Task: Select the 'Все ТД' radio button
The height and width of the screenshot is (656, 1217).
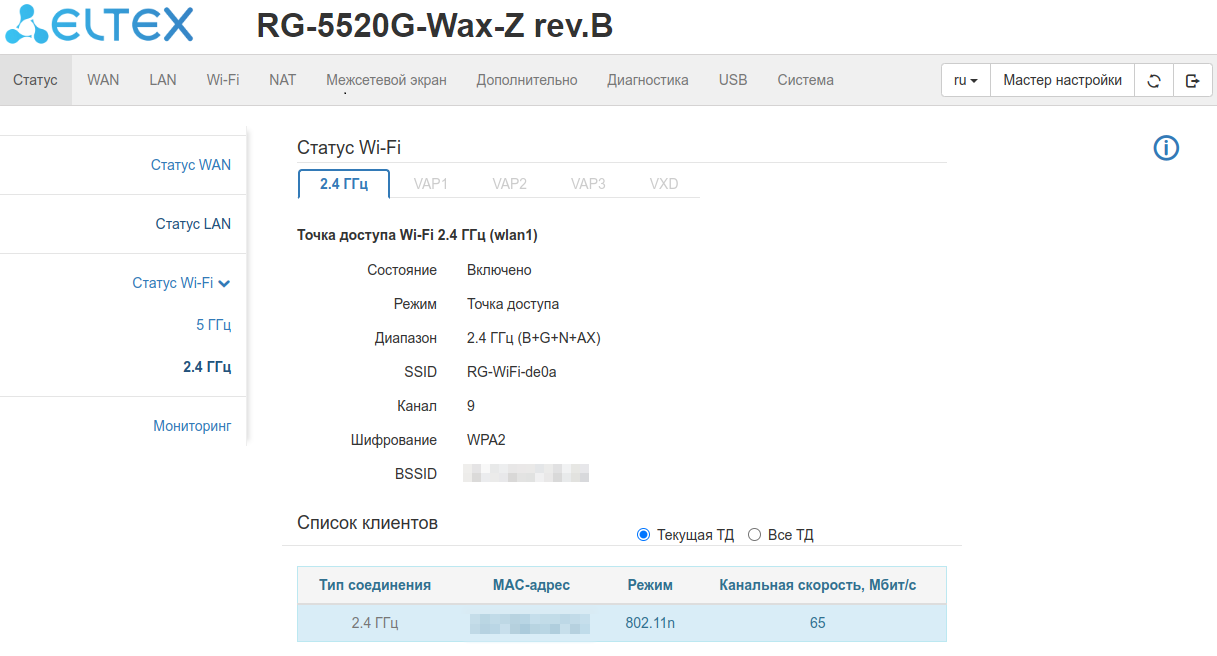Action: tap(755, 535)
